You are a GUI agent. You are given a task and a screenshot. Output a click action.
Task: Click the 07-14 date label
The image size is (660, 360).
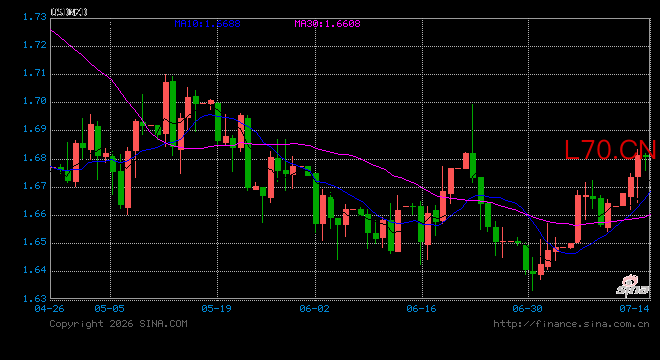point(634,309)
